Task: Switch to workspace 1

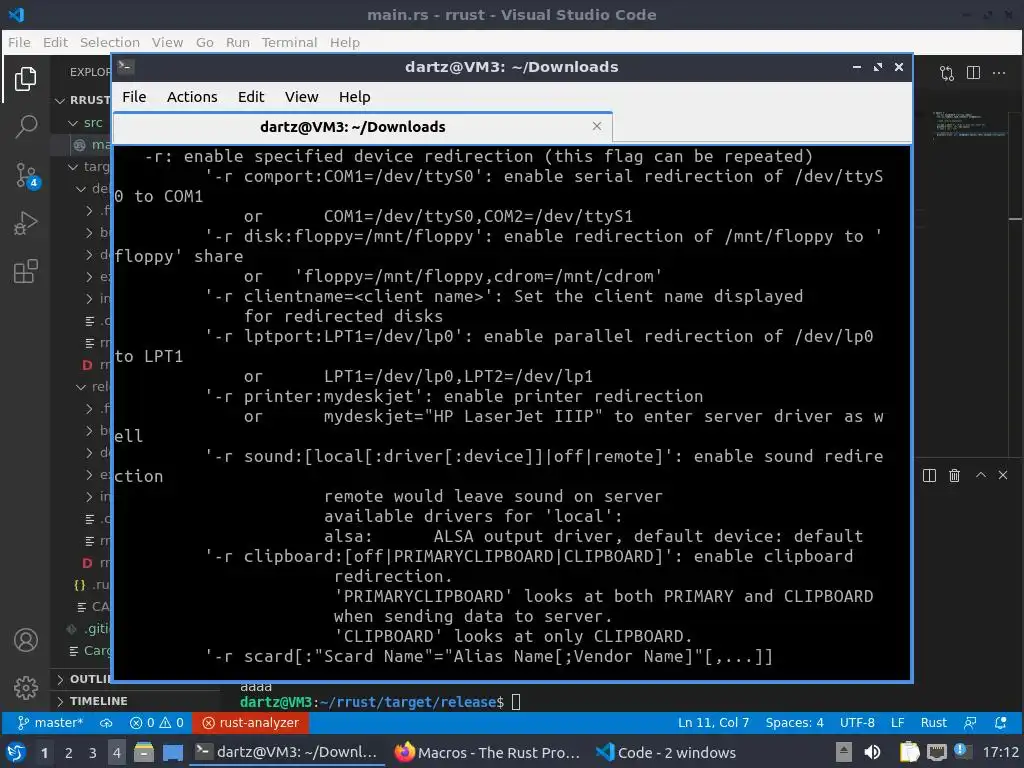Action: point(44,752)
